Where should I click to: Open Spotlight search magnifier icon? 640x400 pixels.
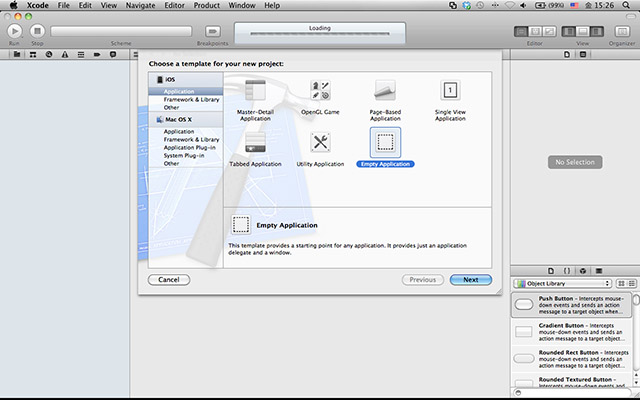pos(626,5)
